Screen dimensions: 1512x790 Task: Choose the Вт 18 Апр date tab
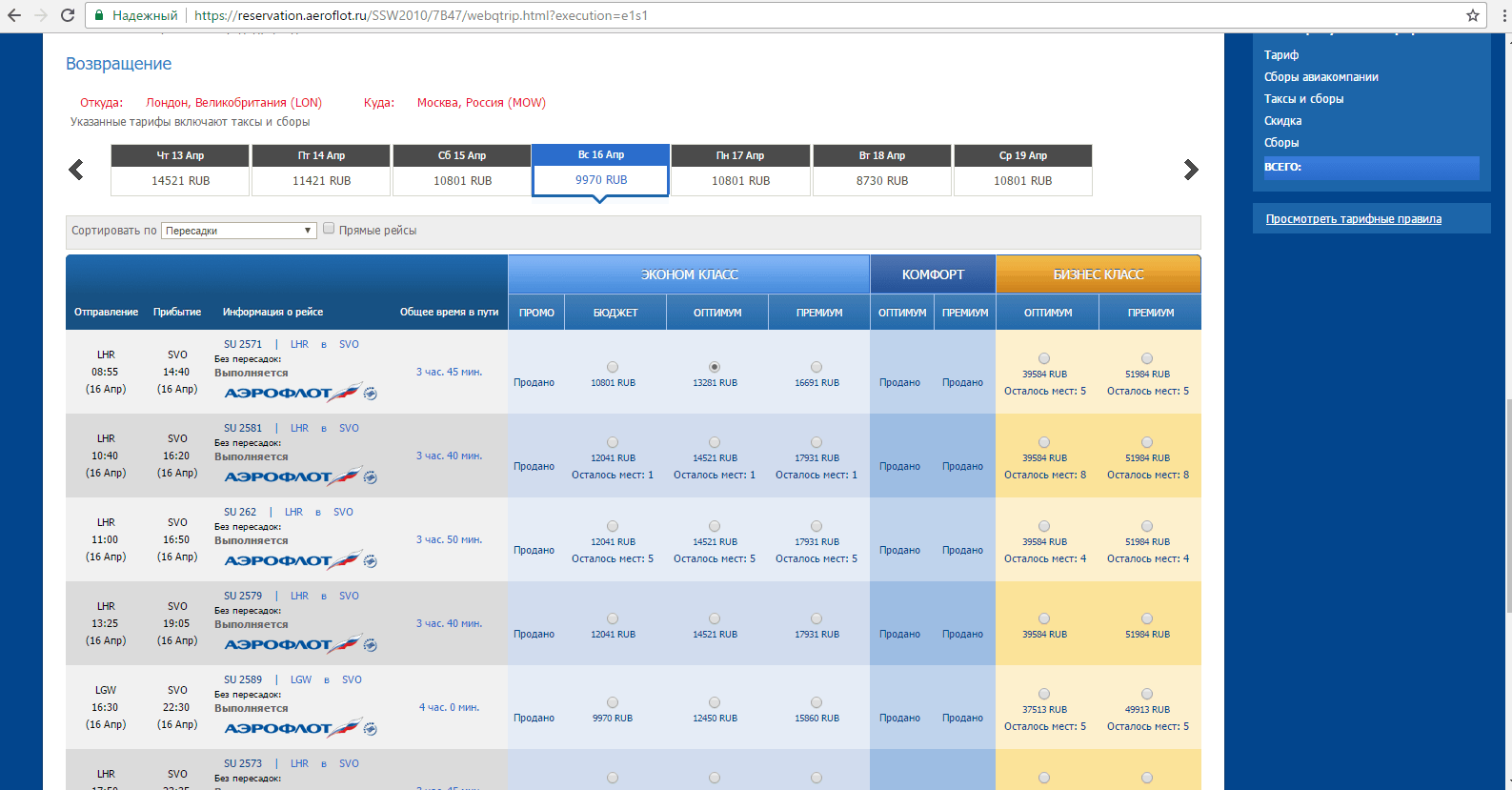coord(881,170)
